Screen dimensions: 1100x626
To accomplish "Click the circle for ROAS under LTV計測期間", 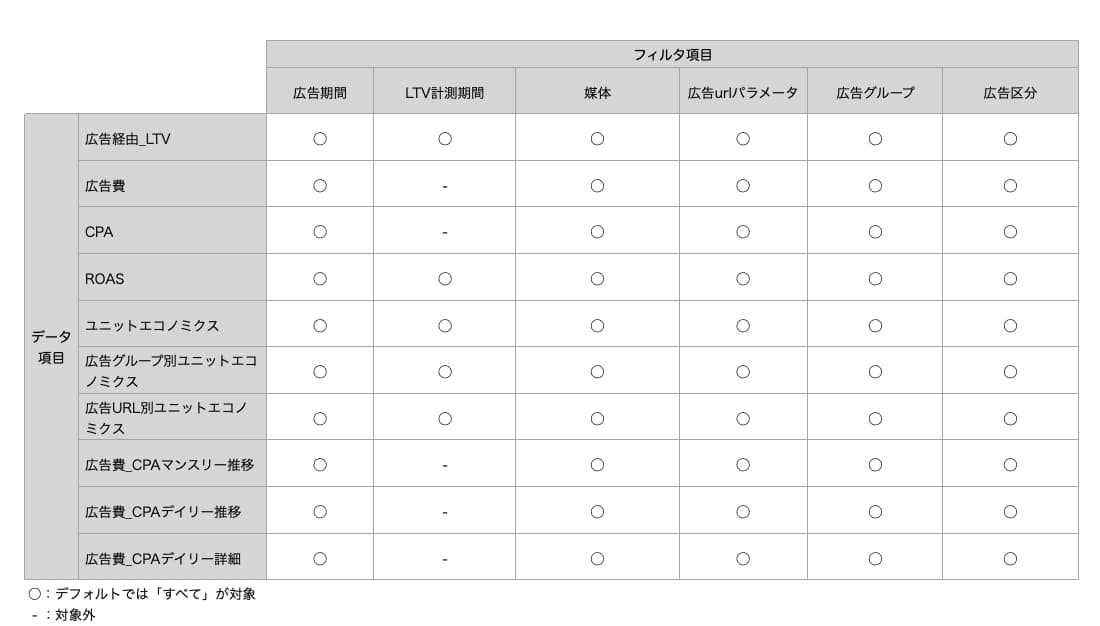I will tap(445, 279).
